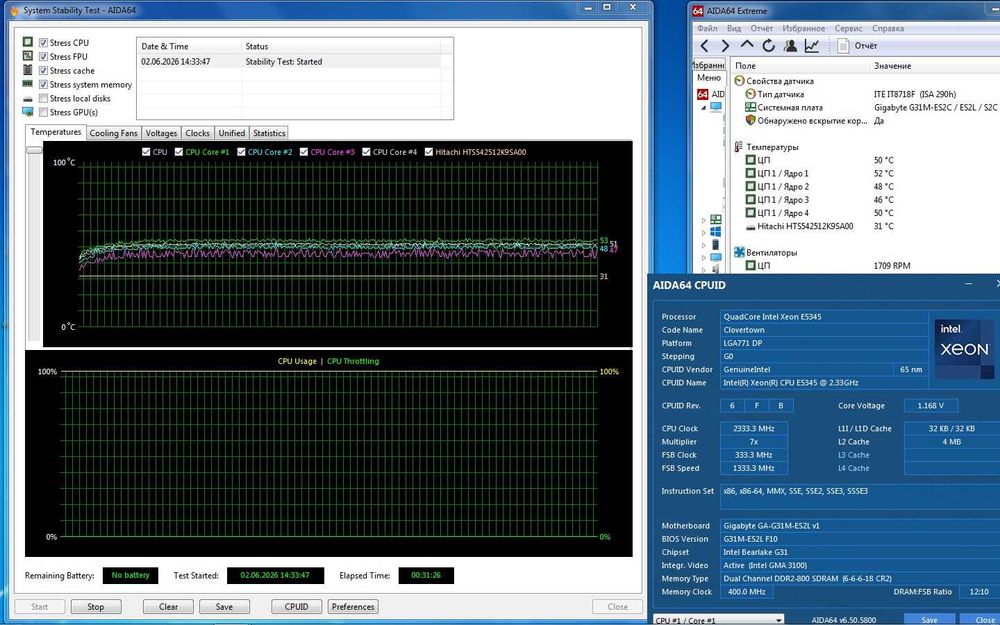Viewport: 1000px width, 625px height.
Task: Click the Поле column header
Action: tap(800, 66)
